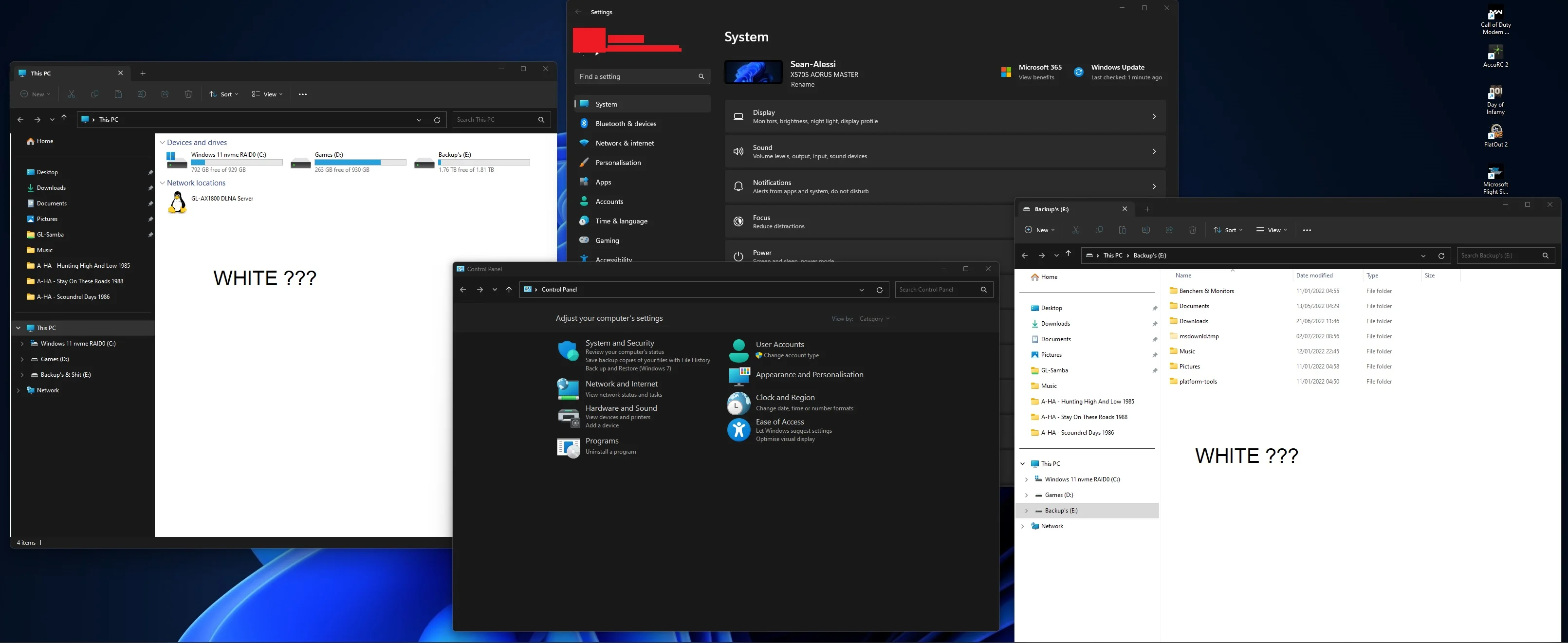Refresh the Control Panel address bar
Image resolution: width=1568 pixels, height=643 pixels.
880,290
